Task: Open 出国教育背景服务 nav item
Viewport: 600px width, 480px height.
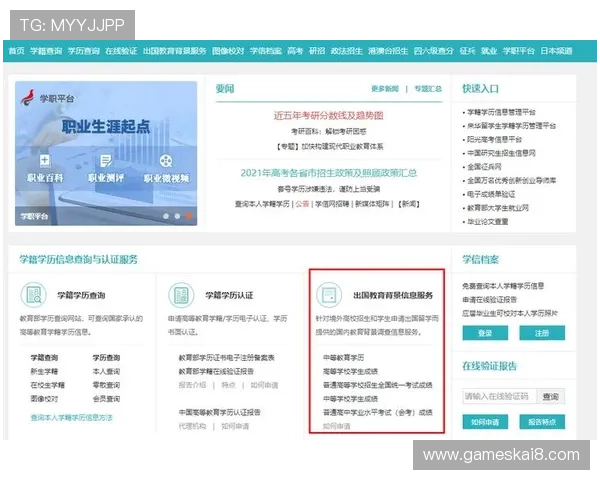Action: pos(174,51)
